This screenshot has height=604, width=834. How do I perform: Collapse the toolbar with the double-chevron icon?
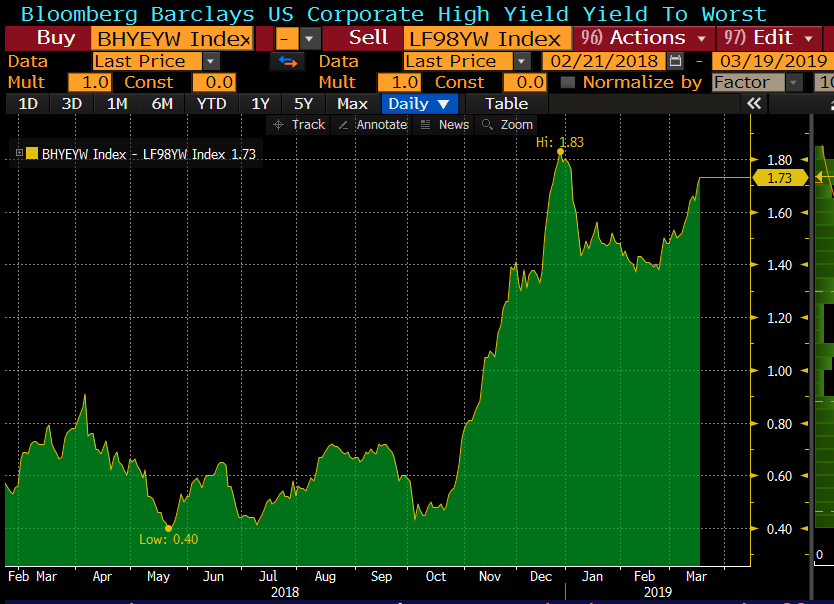[753, 102]
